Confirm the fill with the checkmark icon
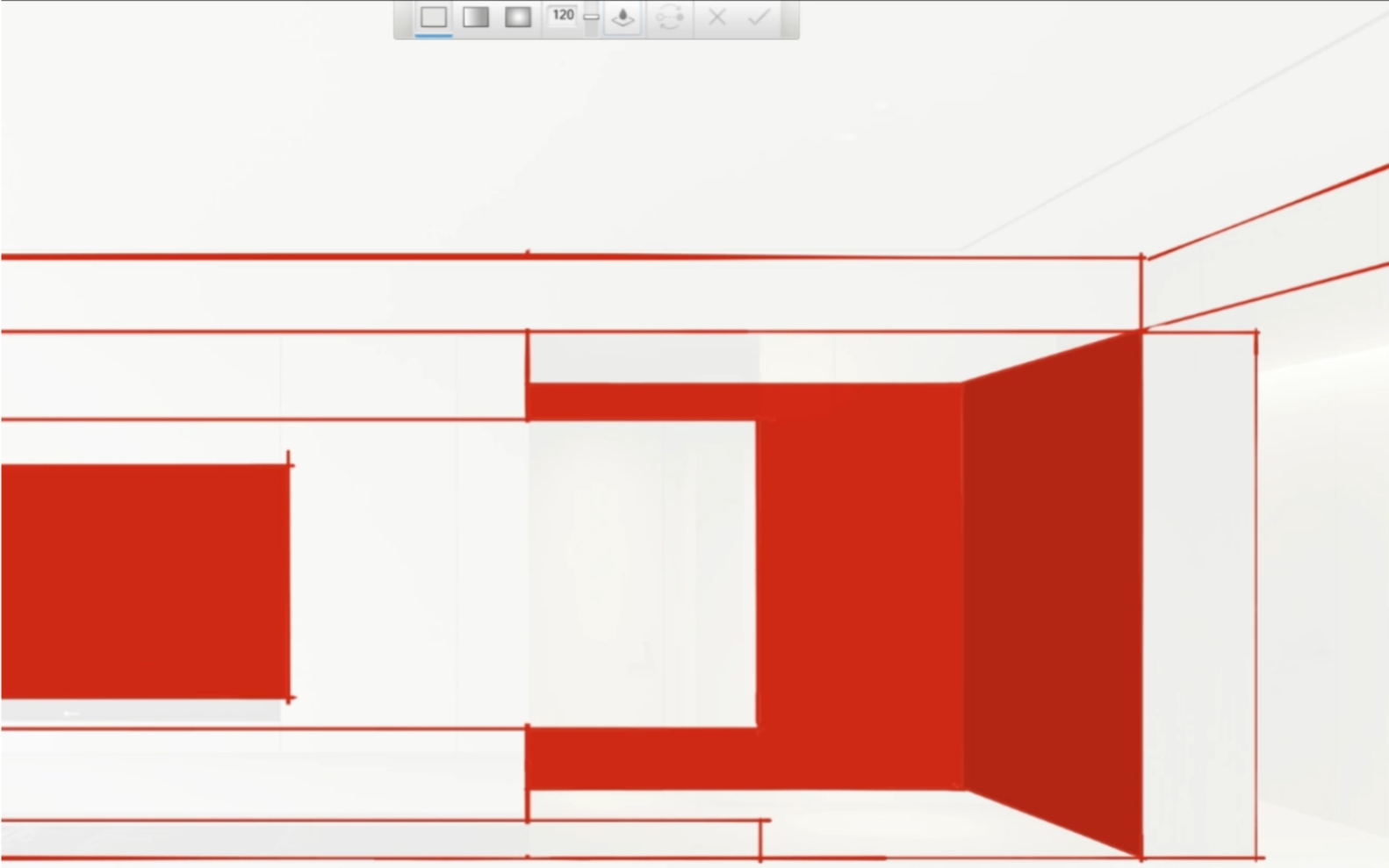1389x868 pixels. pyautogui.click(x=759, y=17)
